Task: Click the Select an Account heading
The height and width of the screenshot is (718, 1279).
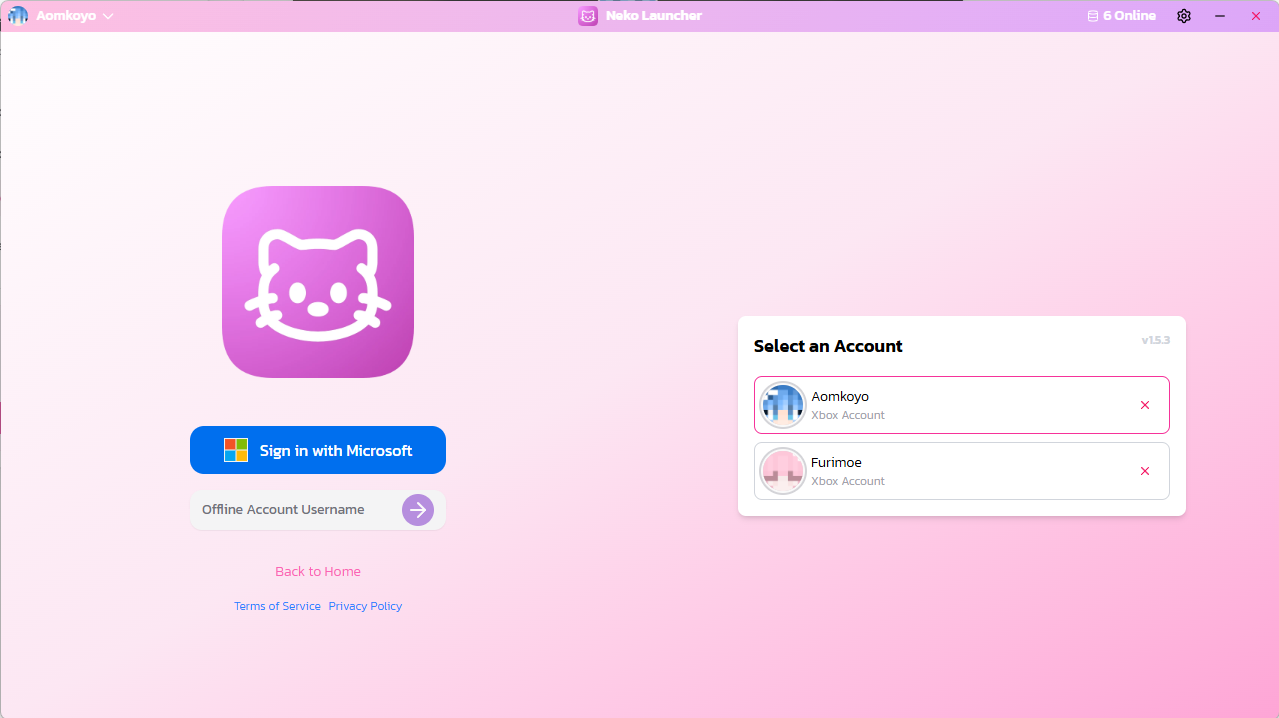Action: click(828, 346)
